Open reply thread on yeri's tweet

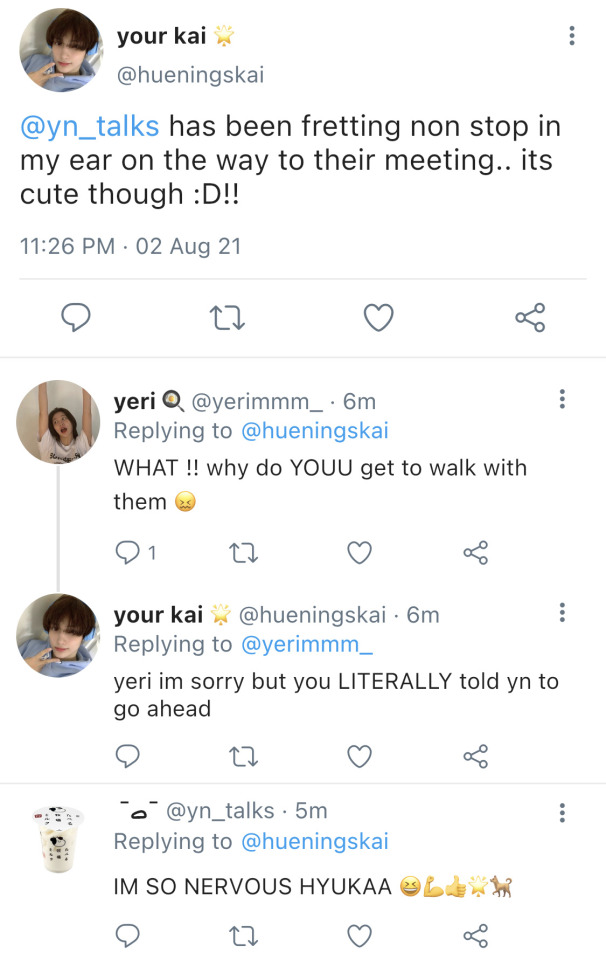[x=129, y=552]
